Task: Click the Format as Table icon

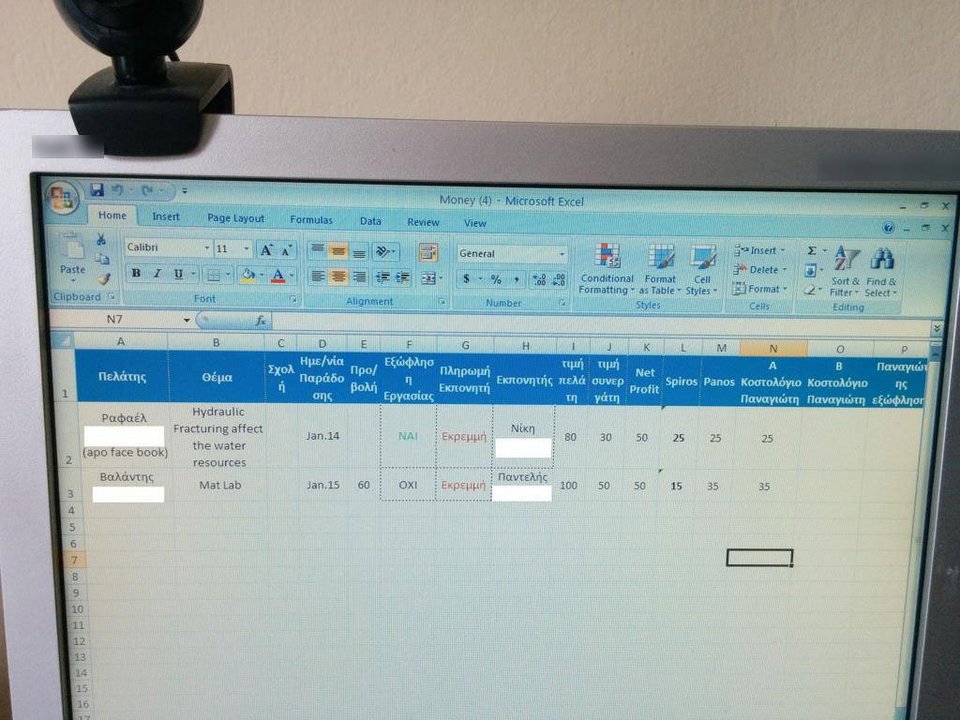Action: pos(660,267)
